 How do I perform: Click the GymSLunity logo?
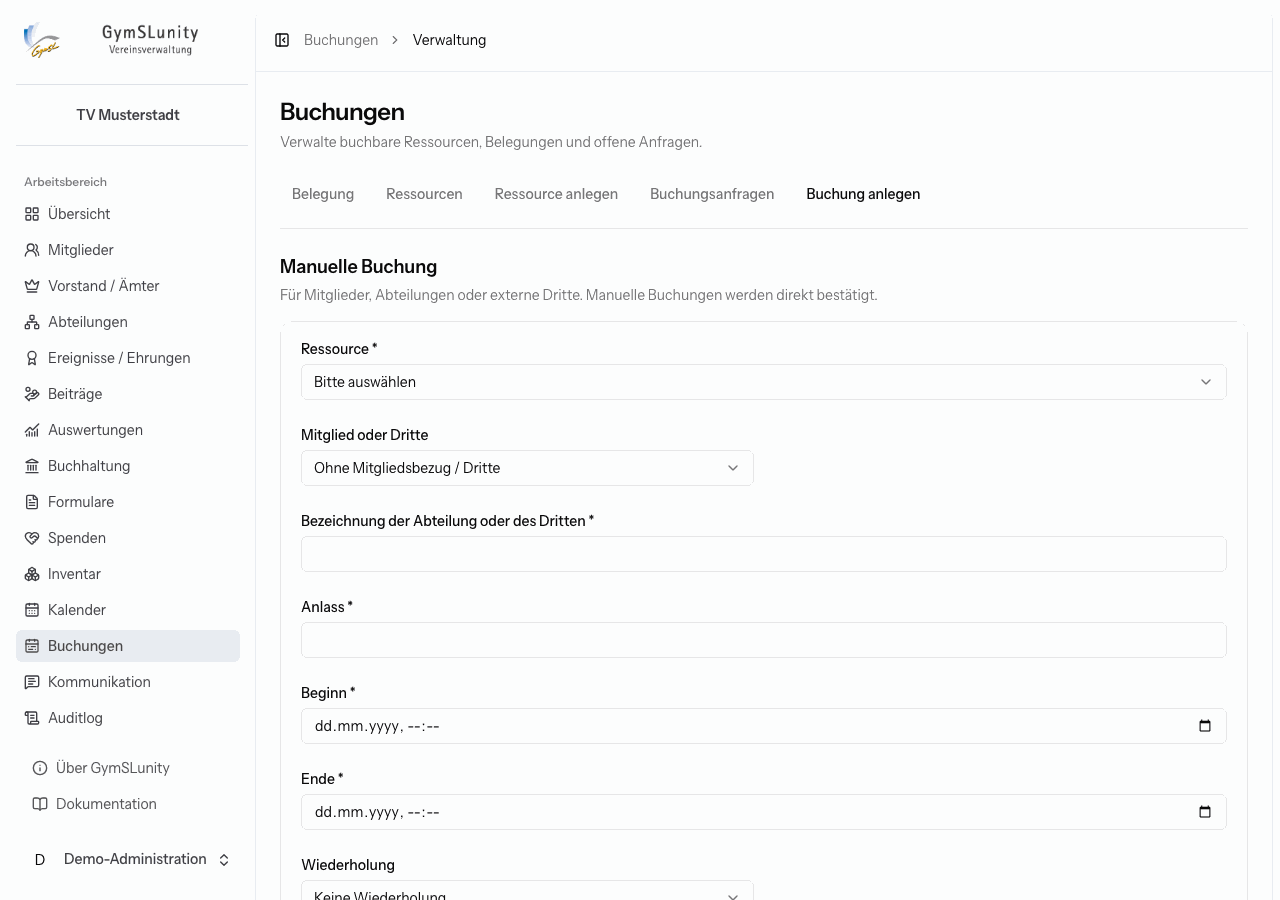[x=110, y=41]
